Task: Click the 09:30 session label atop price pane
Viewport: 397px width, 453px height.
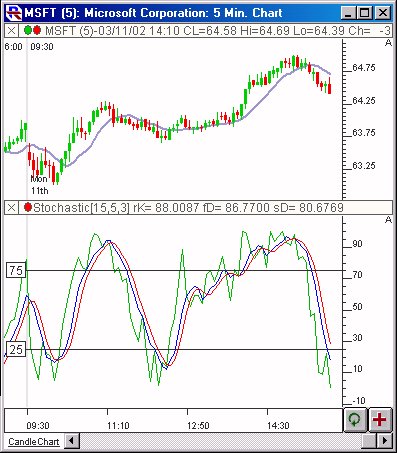Action: [x=42, y=47]
